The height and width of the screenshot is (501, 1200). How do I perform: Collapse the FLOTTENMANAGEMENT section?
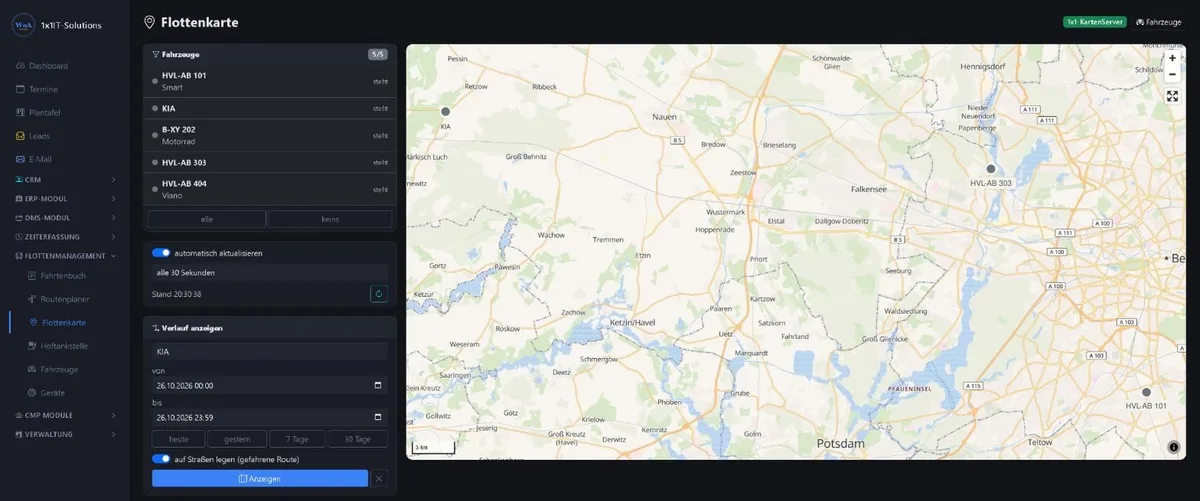64,256
